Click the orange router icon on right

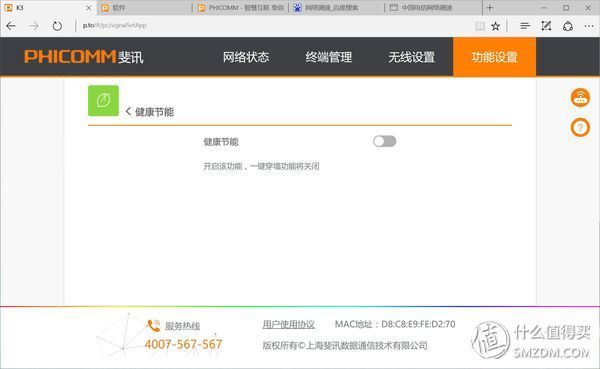pos(580,98)
